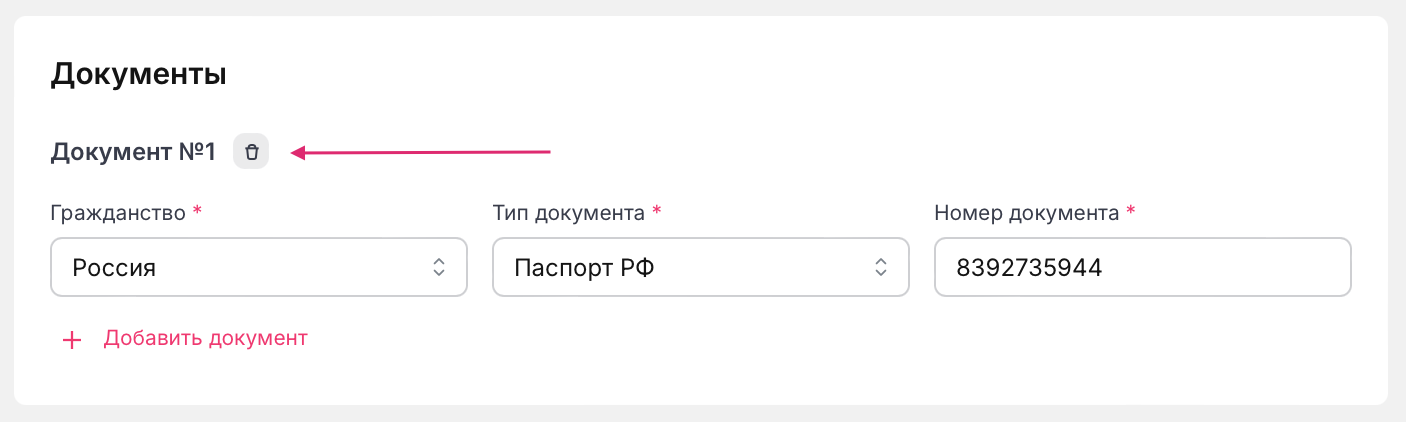The width and height of the screenshot is (1406, 422).
Task: Click the chevron arrows in Паспорт РФ field
Action: coord(880,267)
